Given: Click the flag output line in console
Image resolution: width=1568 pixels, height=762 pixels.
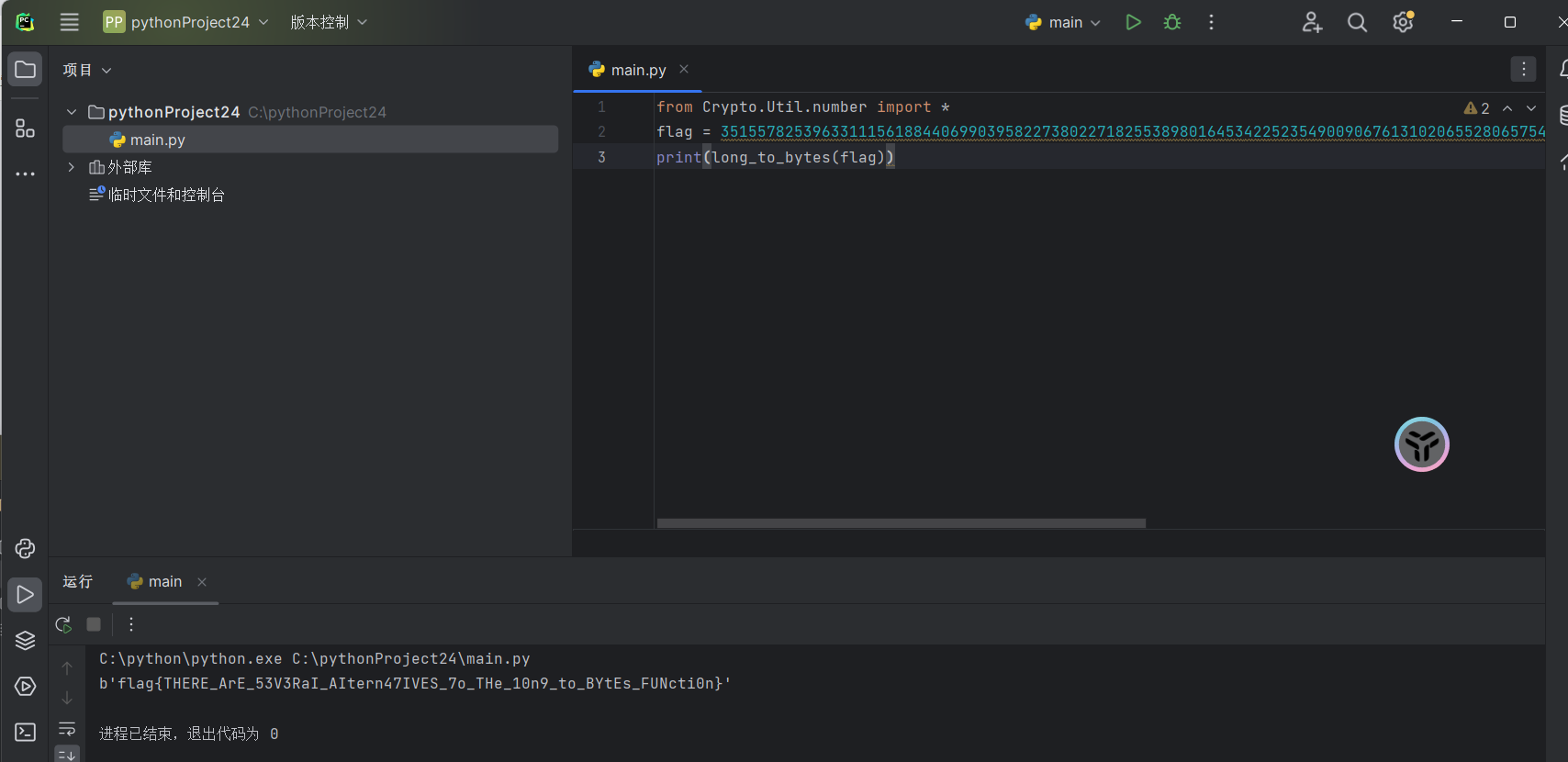Looking at the screenshot, I should [x=415, y=684].
